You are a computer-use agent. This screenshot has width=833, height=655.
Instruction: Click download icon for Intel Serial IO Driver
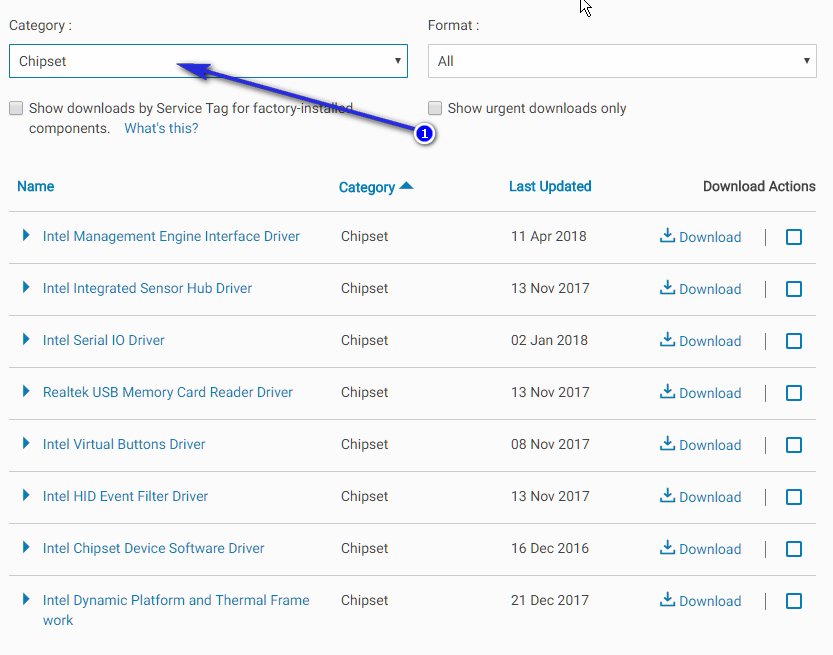pyautogui.click(x=667, y=340)
